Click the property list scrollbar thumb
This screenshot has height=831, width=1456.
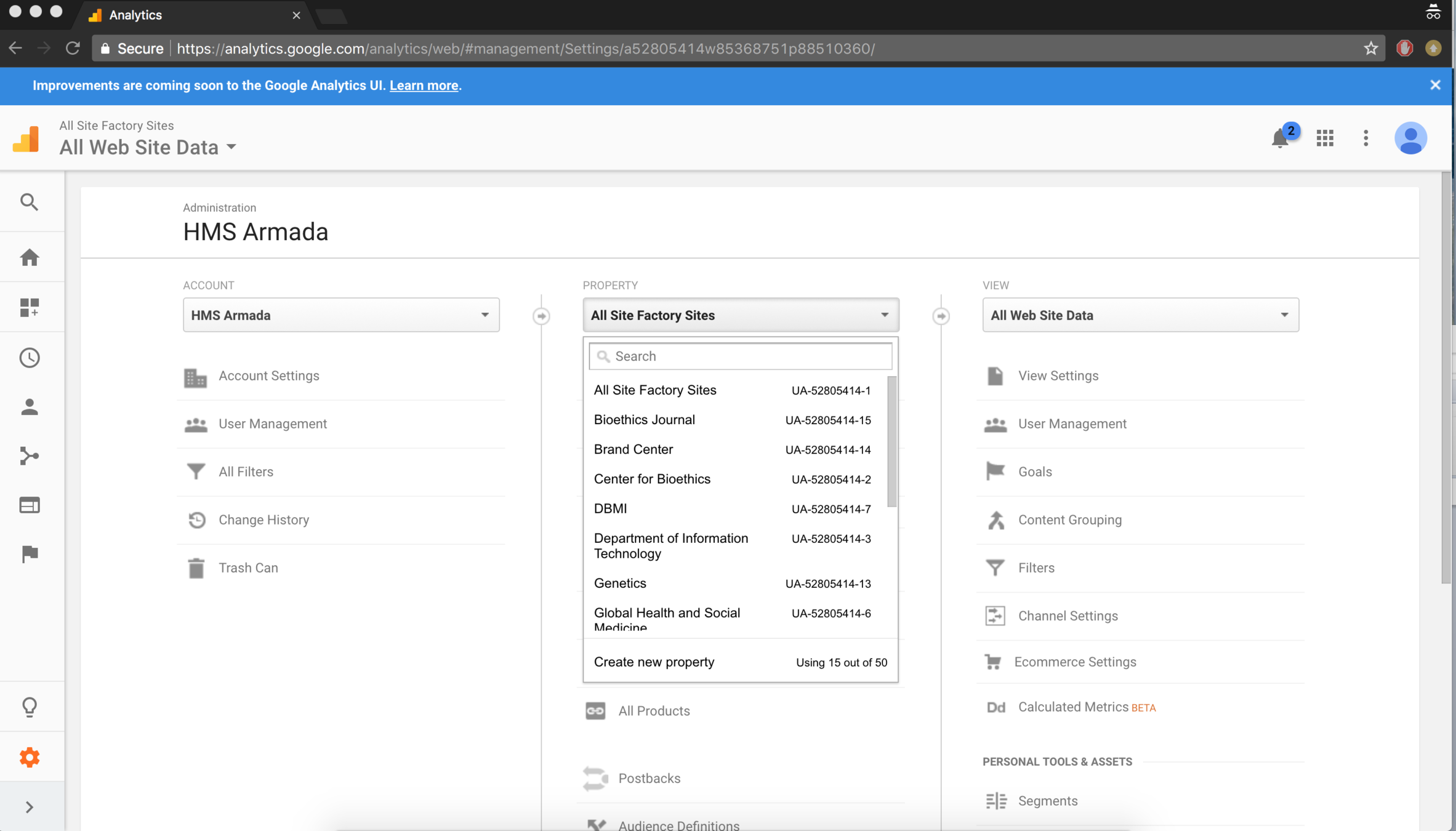pyautogui.click(x=891, y=441)
